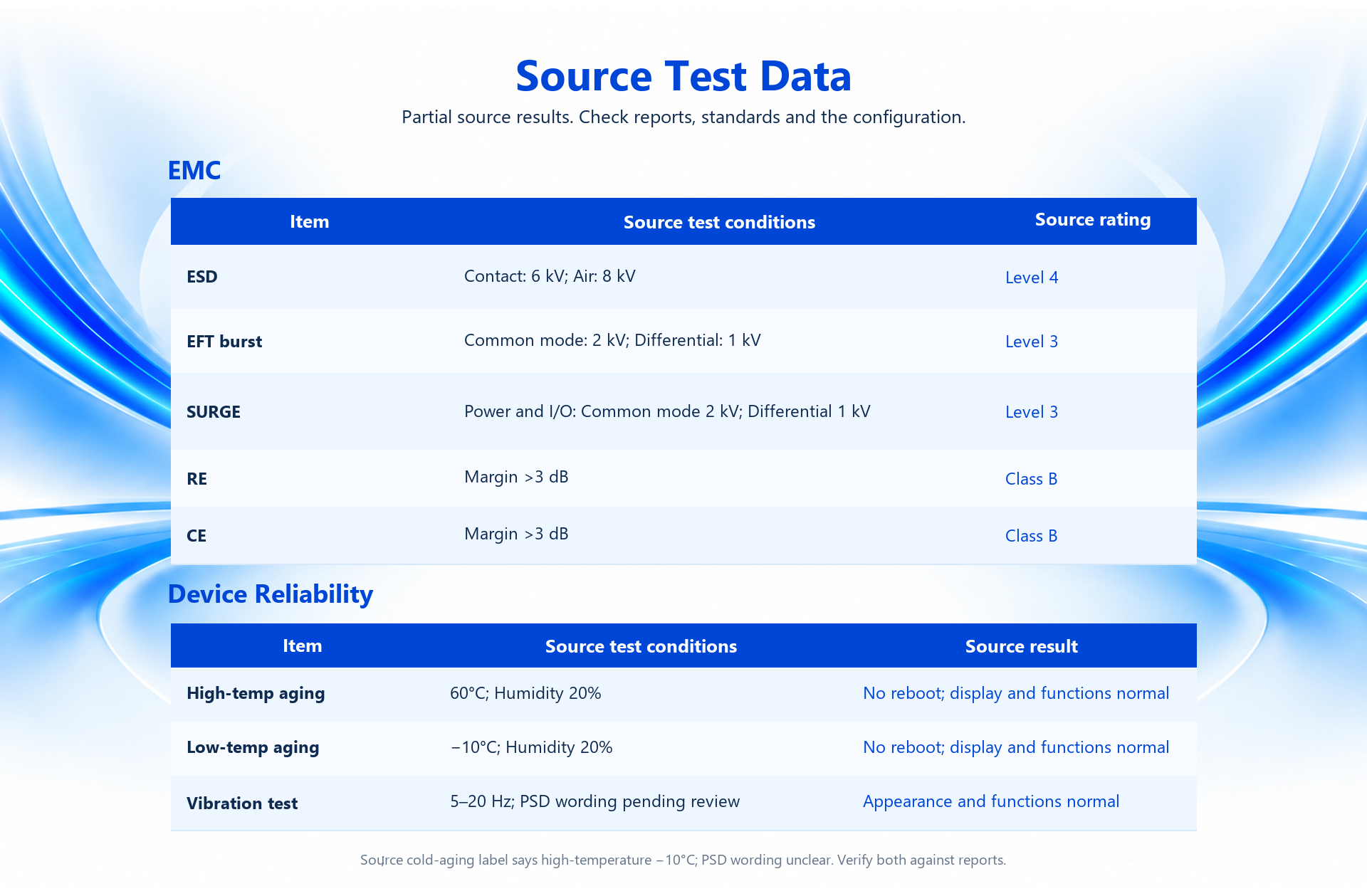The image size is (1367, 896).
Task: Click the cold-aging footnote at the bottom
Action: coord(683,860)
